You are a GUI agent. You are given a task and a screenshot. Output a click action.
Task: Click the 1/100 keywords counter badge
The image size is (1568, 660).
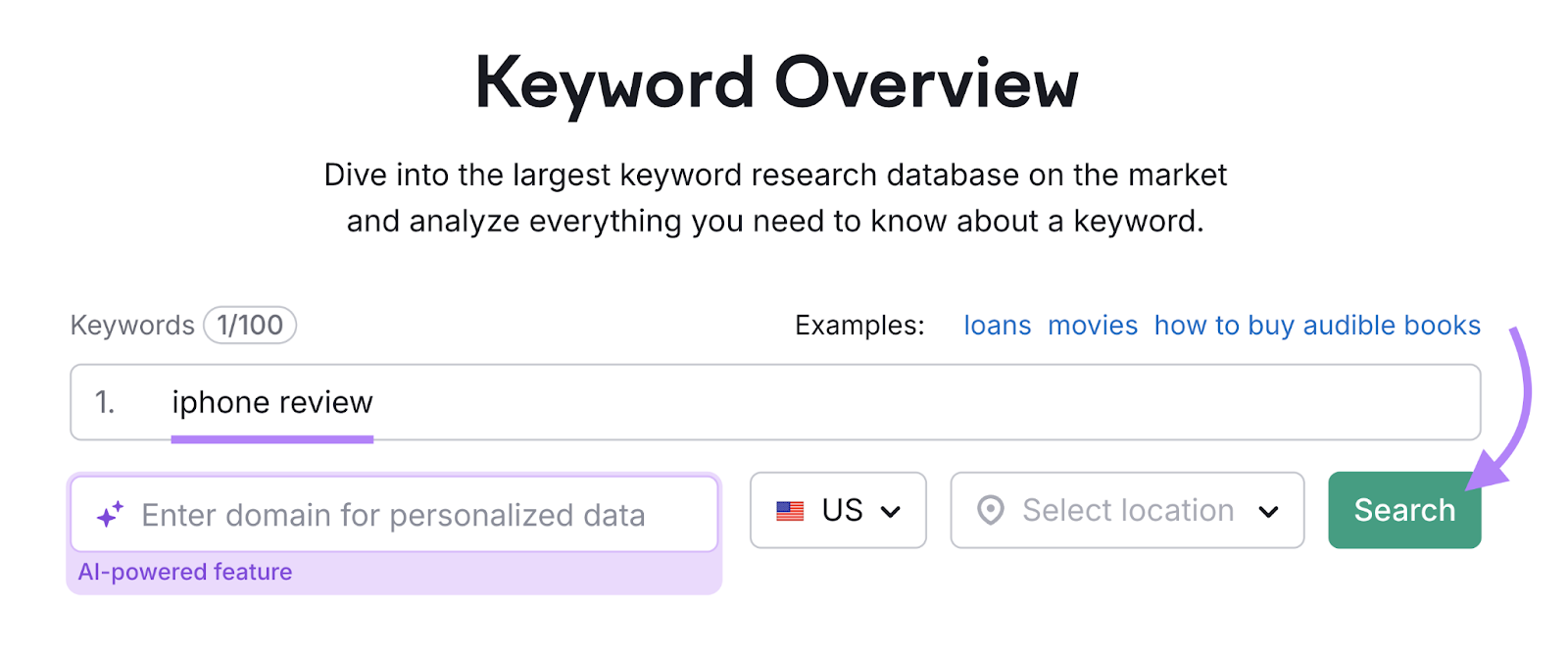(249, 325)
